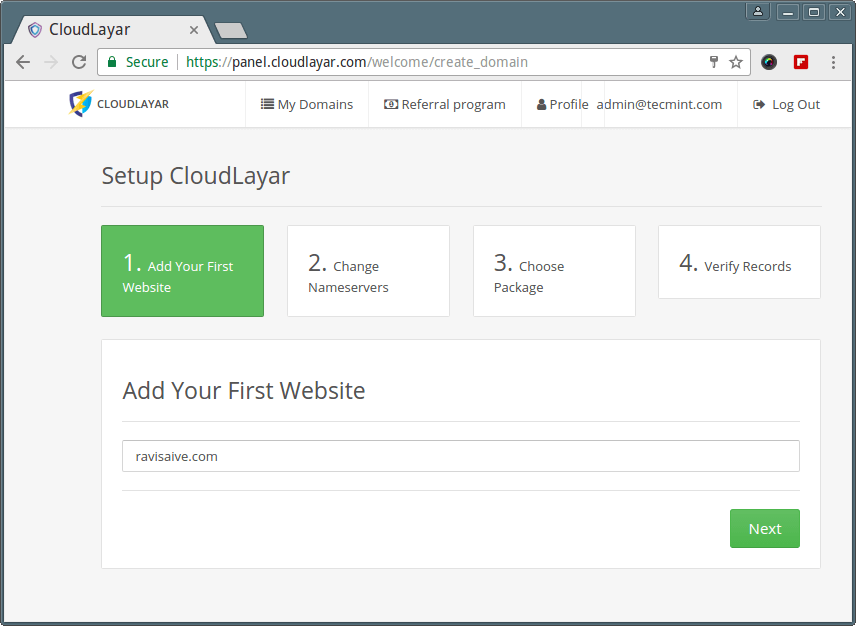Click the green Next button

765,528
